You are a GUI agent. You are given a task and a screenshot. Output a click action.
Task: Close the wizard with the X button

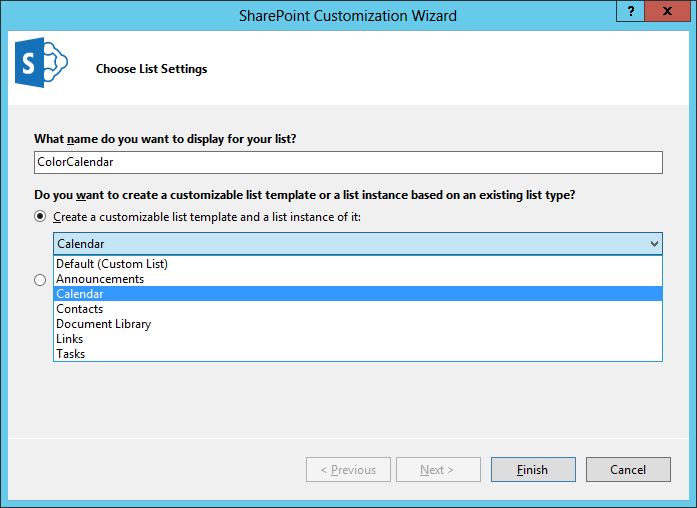(667, 11)
